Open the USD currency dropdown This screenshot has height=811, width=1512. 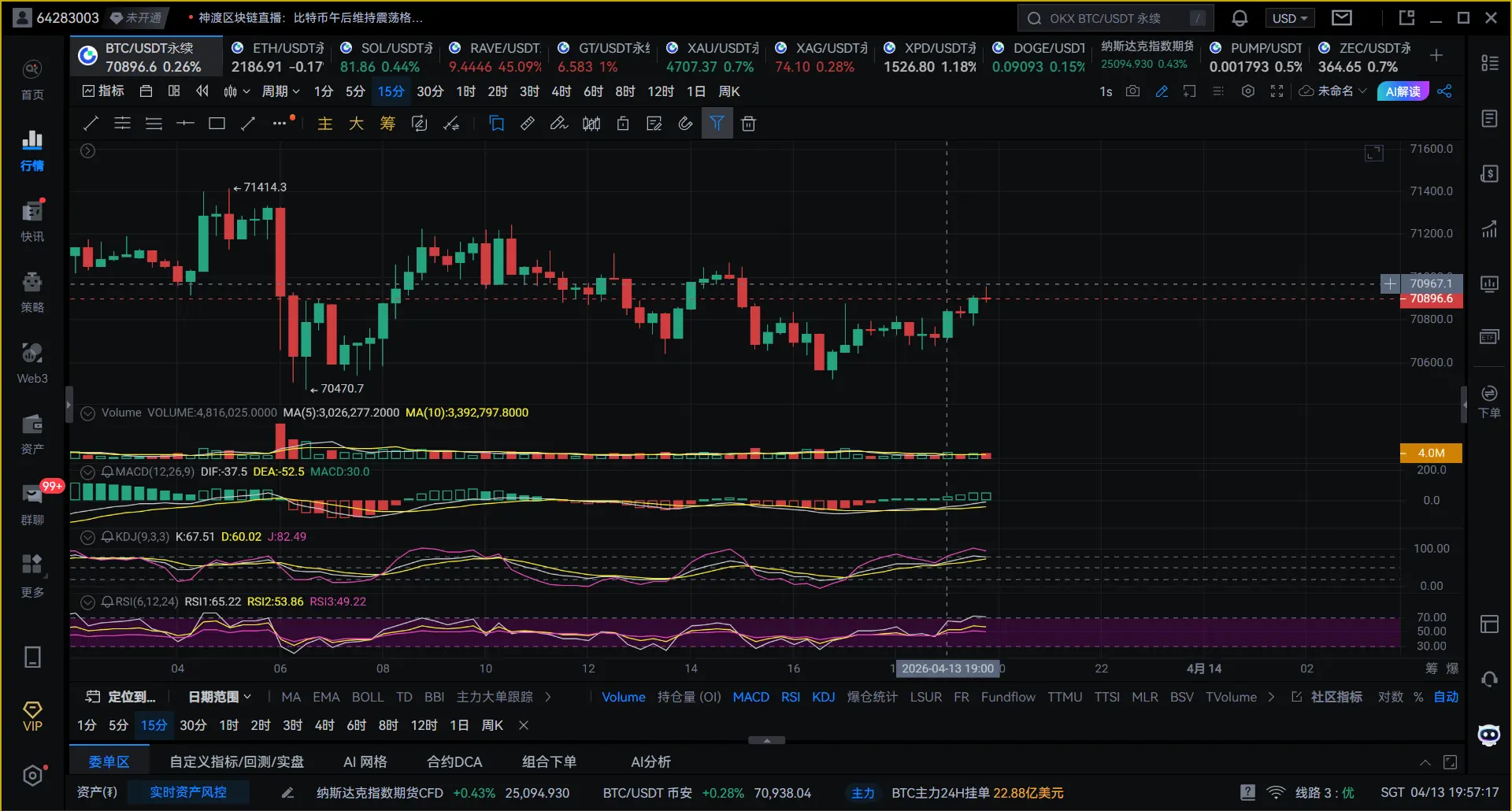[1290, 18]
